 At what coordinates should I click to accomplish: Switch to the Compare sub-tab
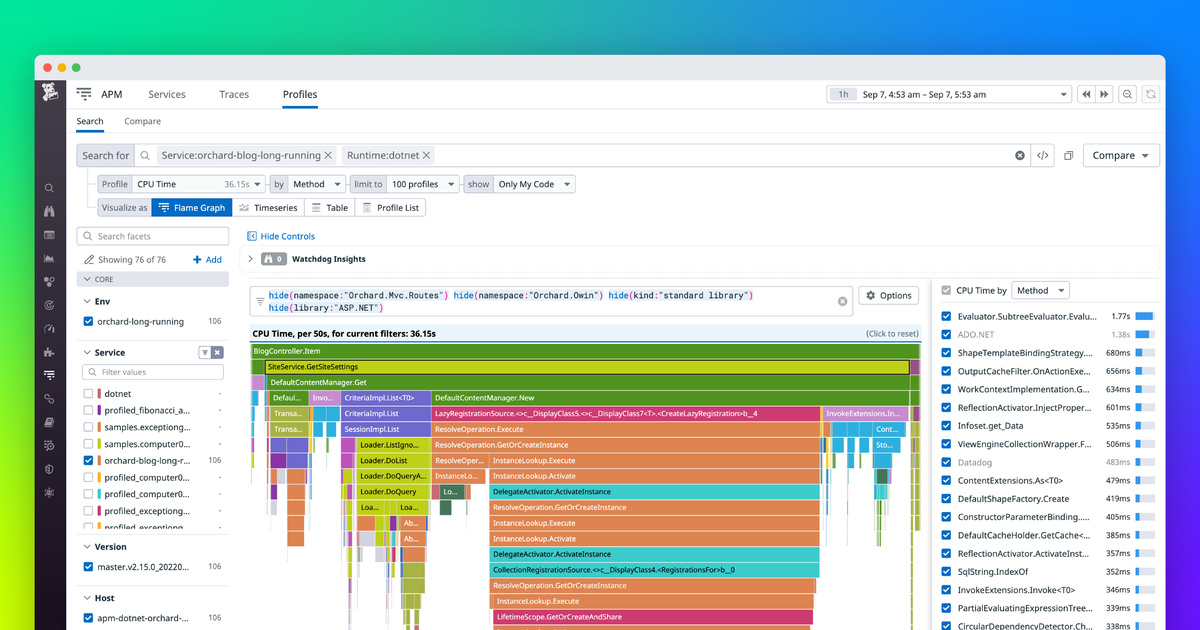pyautogui.click(x=142, y=121)
